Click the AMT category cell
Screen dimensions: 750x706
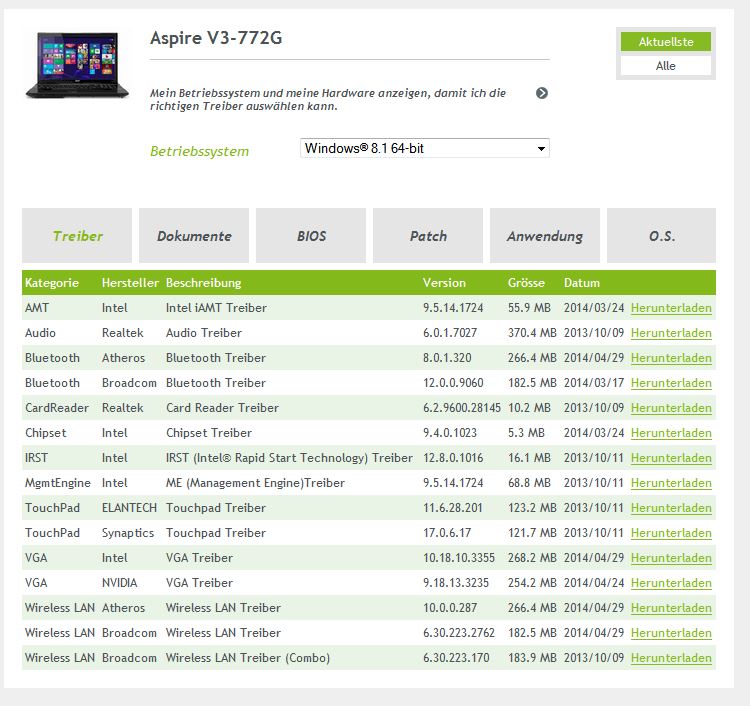(36, 308)
